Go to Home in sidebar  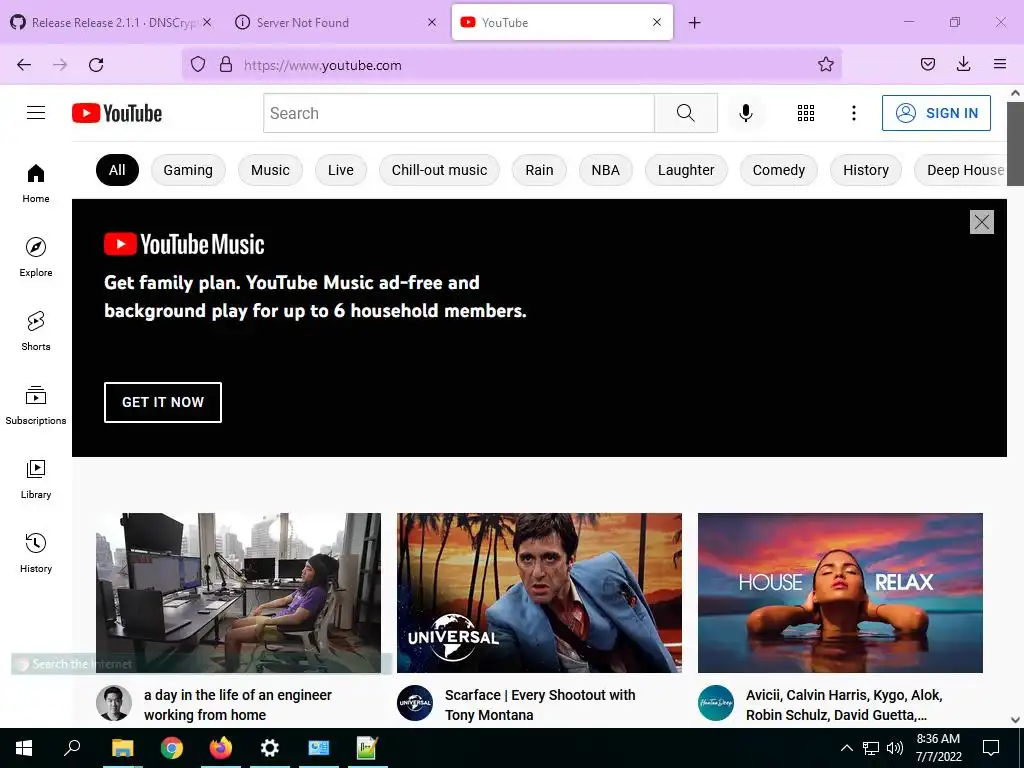[x=36, y=184]
